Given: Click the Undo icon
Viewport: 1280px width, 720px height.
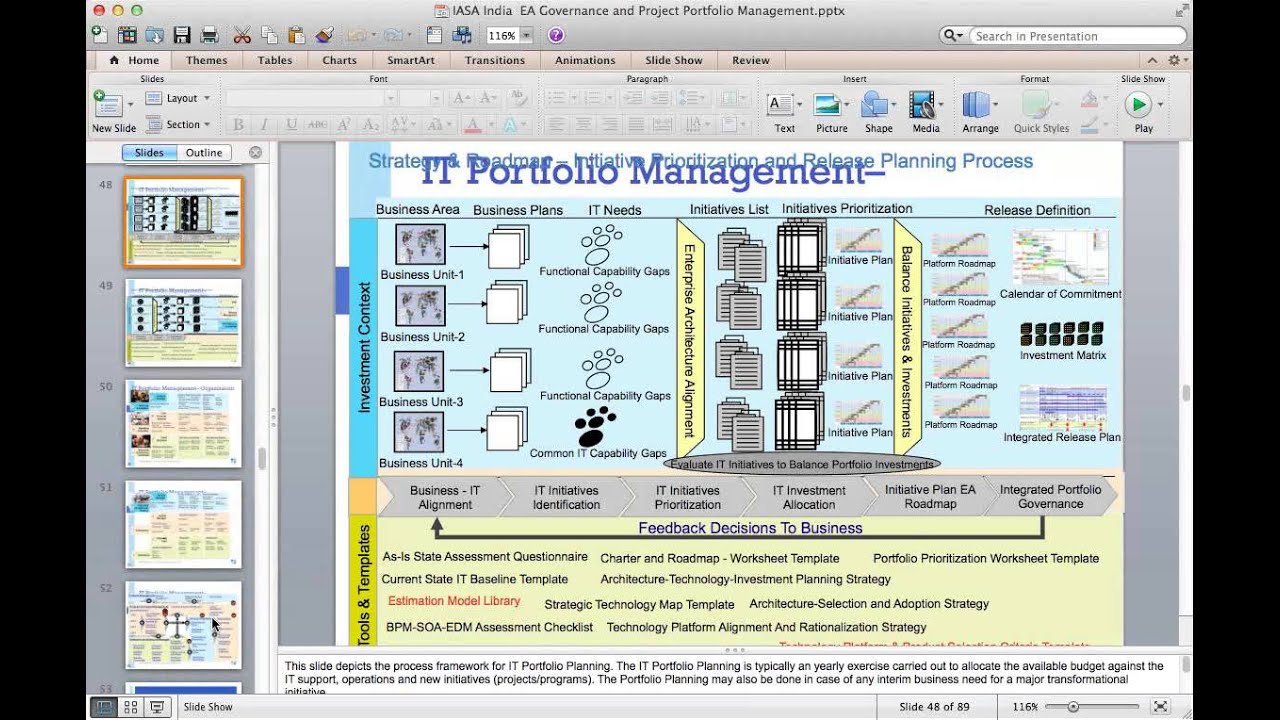Looking at the screenshot, I should coord(355,35).
